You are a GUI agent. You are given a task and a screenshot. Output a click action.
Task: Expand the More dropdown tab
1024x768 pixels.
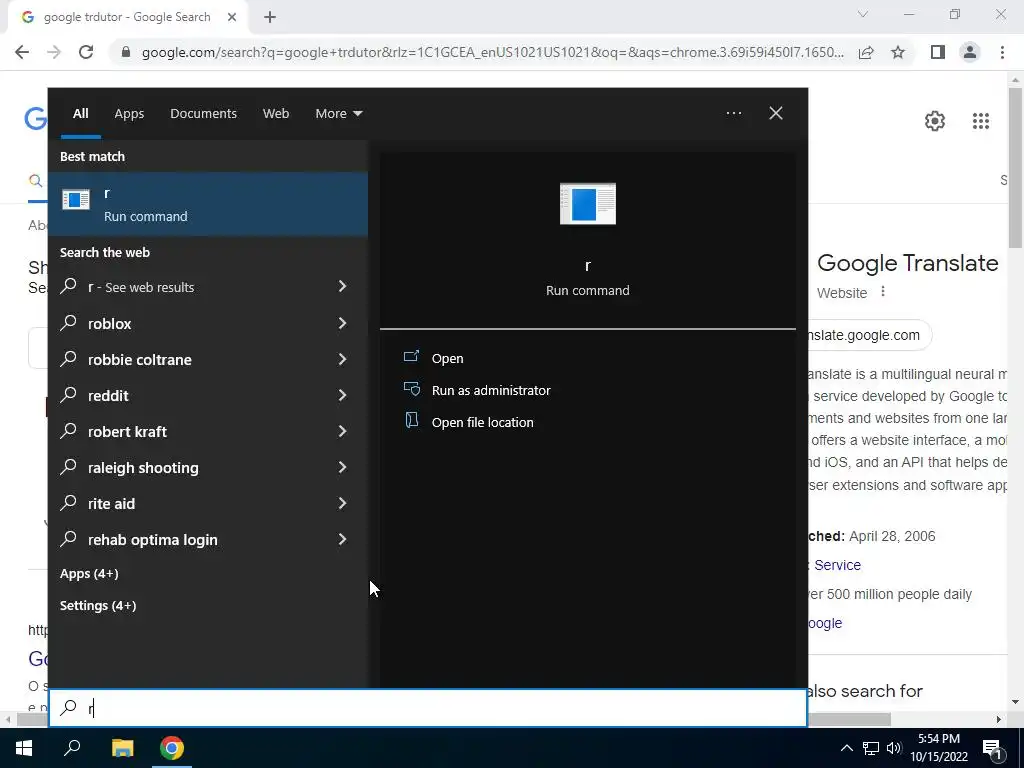click(x=338, y=114)
